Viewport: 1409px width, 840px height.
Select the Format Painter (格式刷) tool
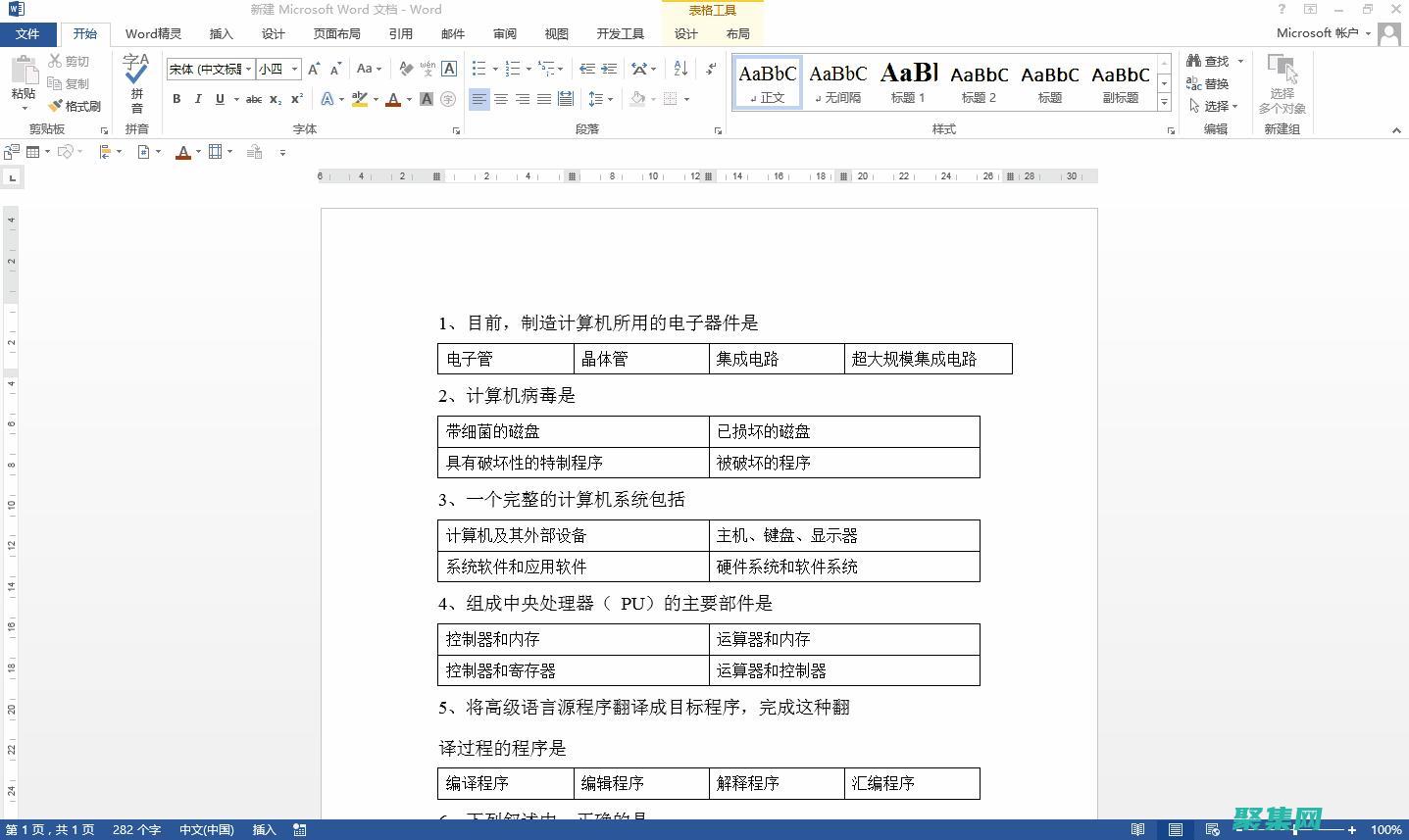pyautogui.click(x=75, y=106)
